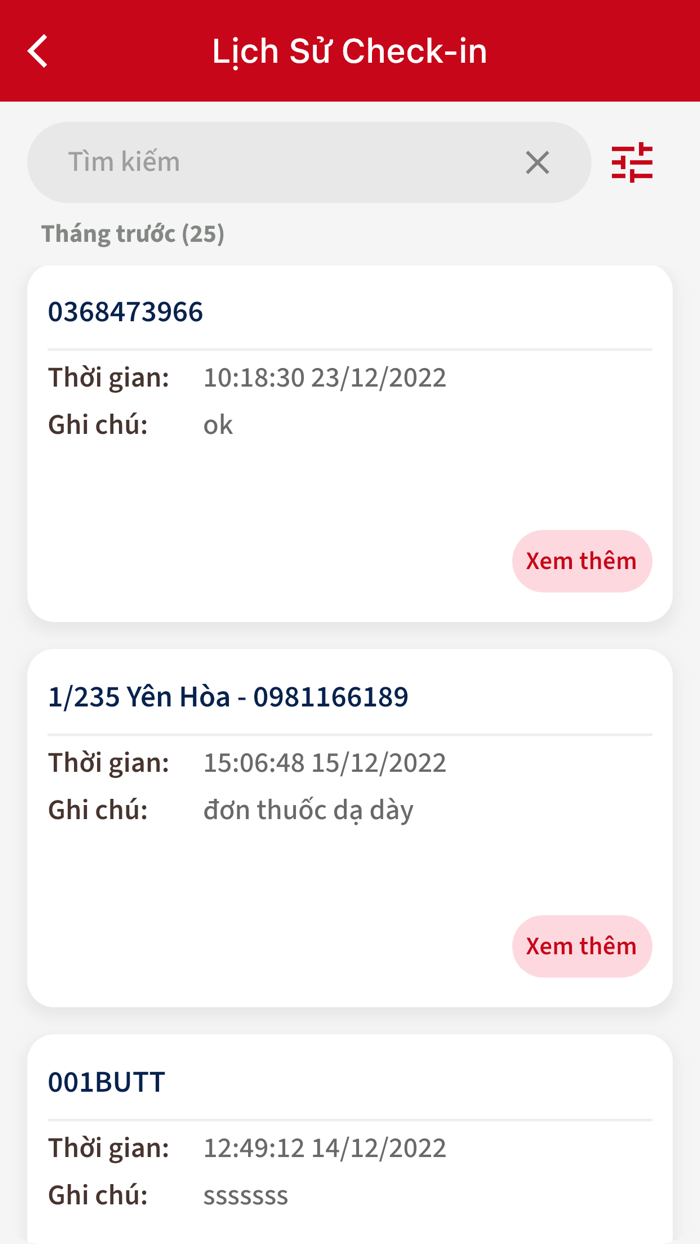Viewport: 700px width, 1244px height.
Task: Open details for check-in 0368473966
Action: tap(126, 311)
